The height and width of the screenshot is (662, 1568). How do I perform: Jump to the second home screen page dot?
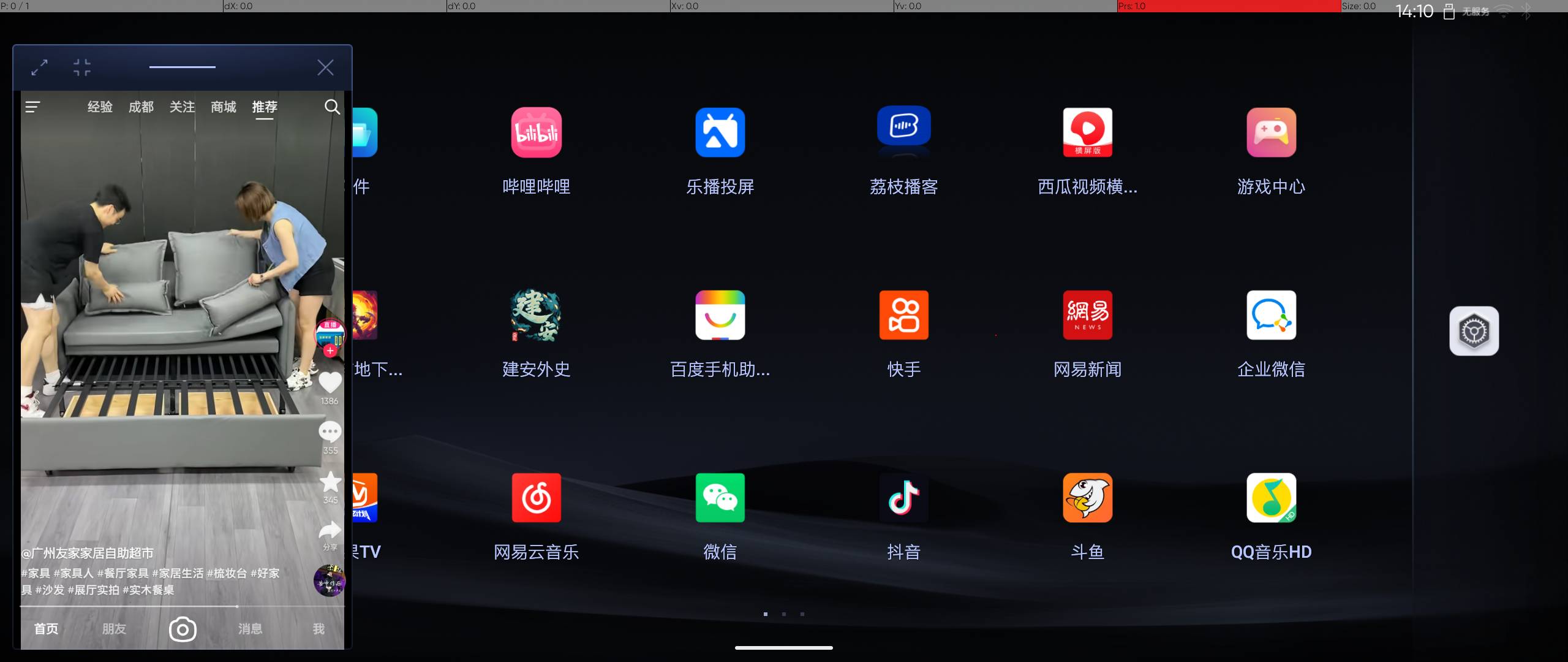[x=784, y=614]
